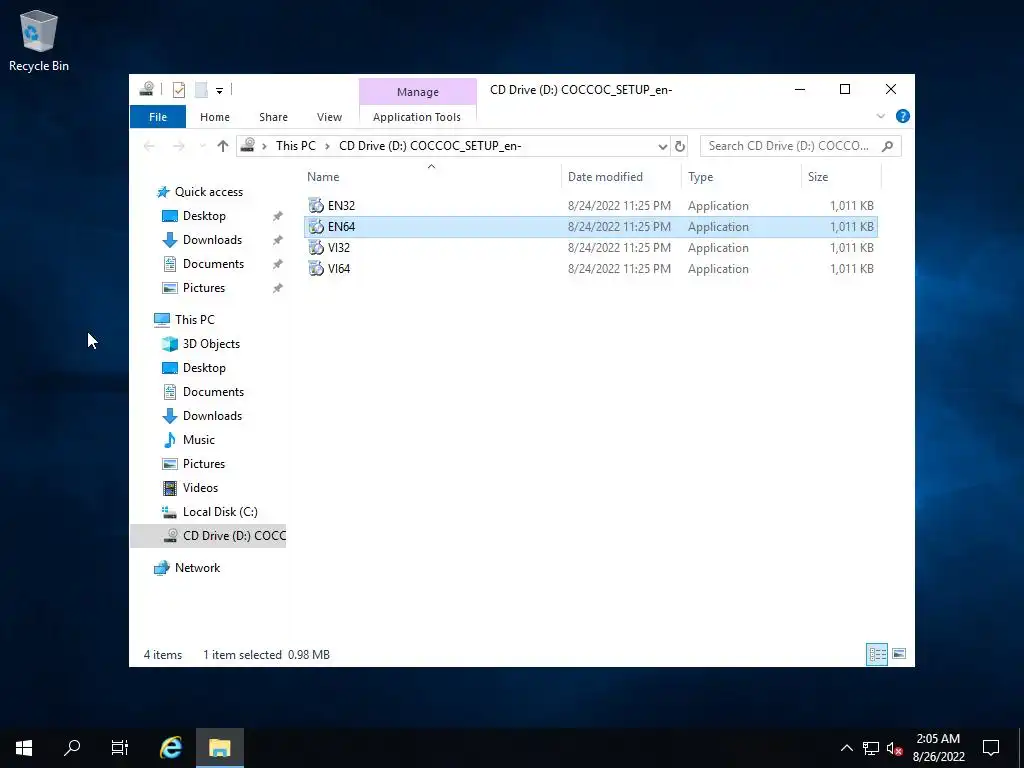Launch Internet Explorer from the taskbar
The width and height of the screenshot is (1024, 768).
[x=170, y=748]
